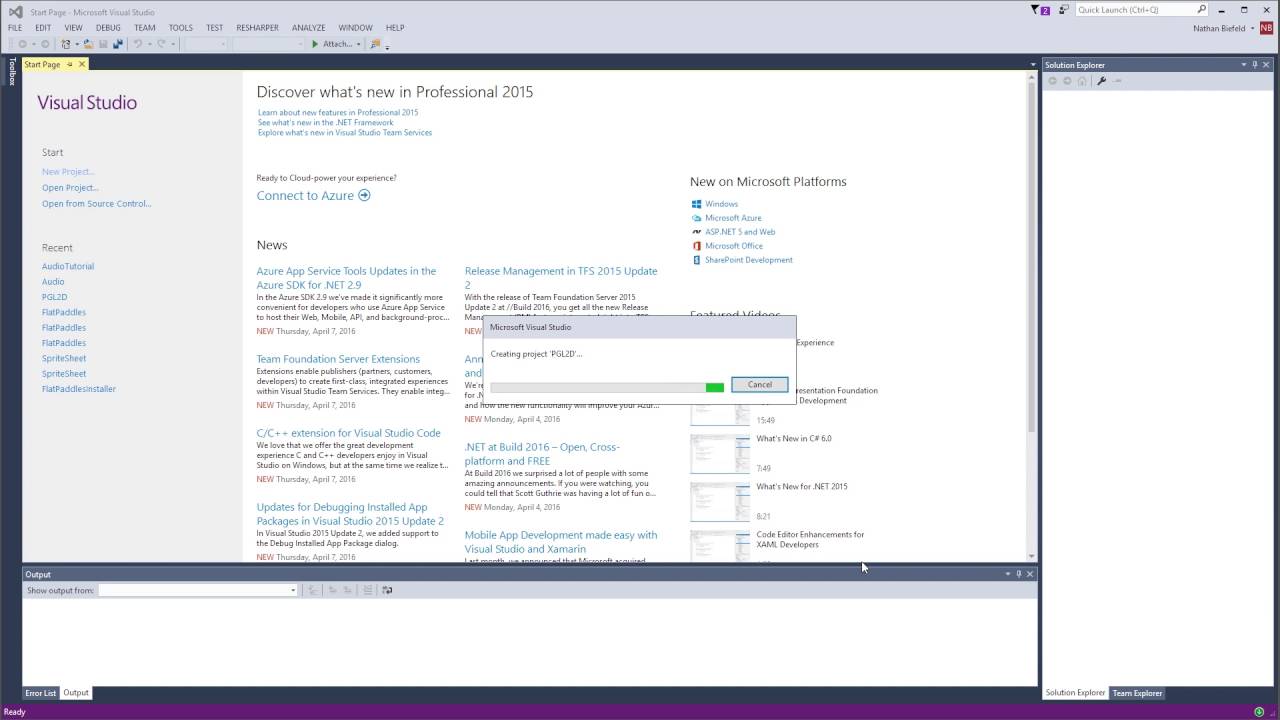Click the Ready status bar text
Viewport: 1280px width, 720px height.
14,712
